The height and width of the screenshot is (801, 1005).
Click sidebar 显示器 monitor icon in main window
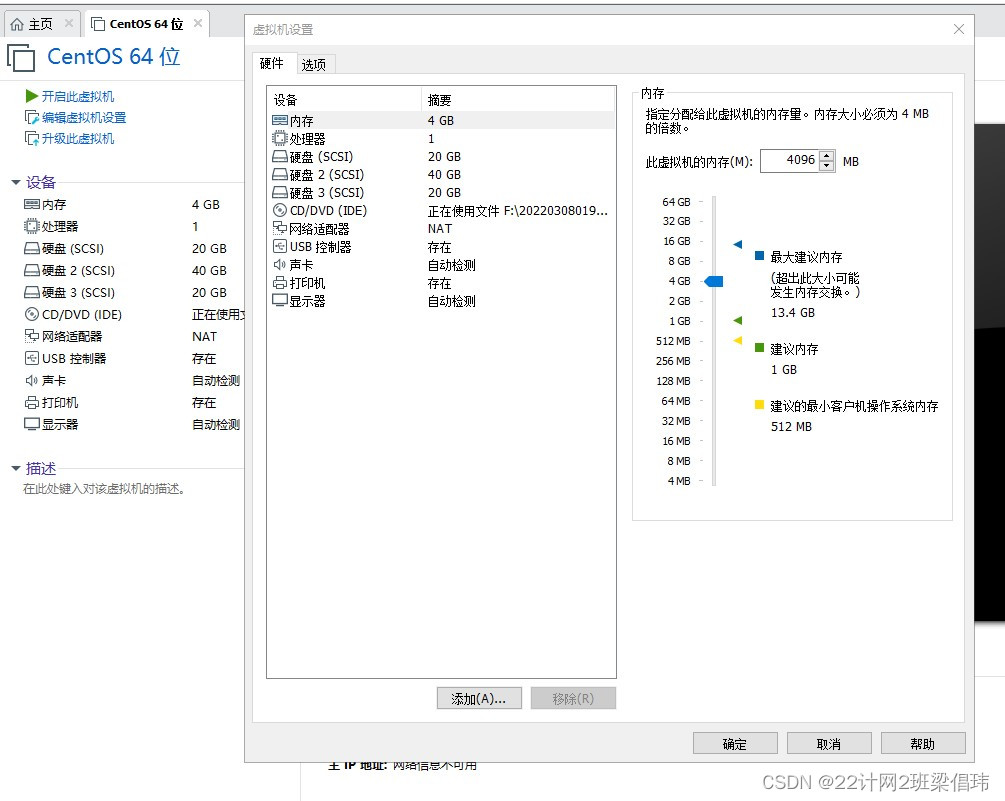[31, 424]
